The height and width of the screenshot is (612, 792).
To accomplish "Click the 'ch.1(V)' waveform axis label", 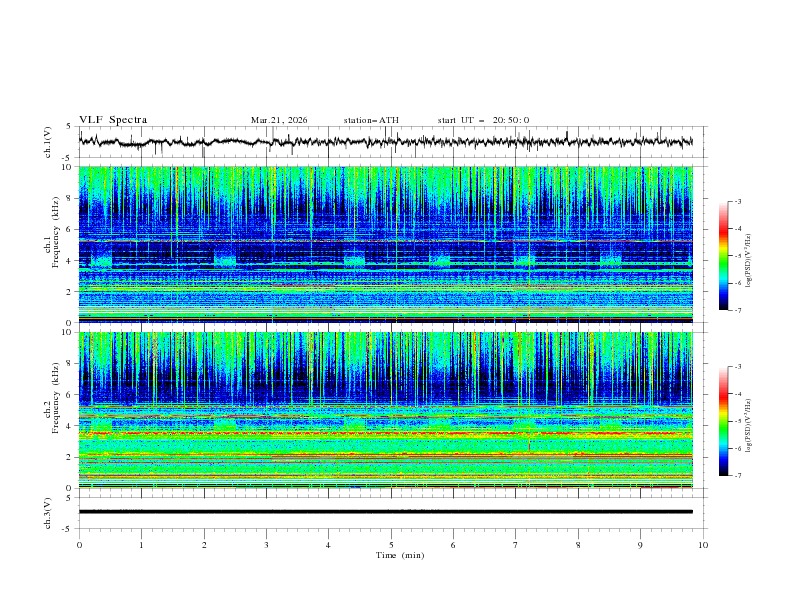I will click(48, 142).
